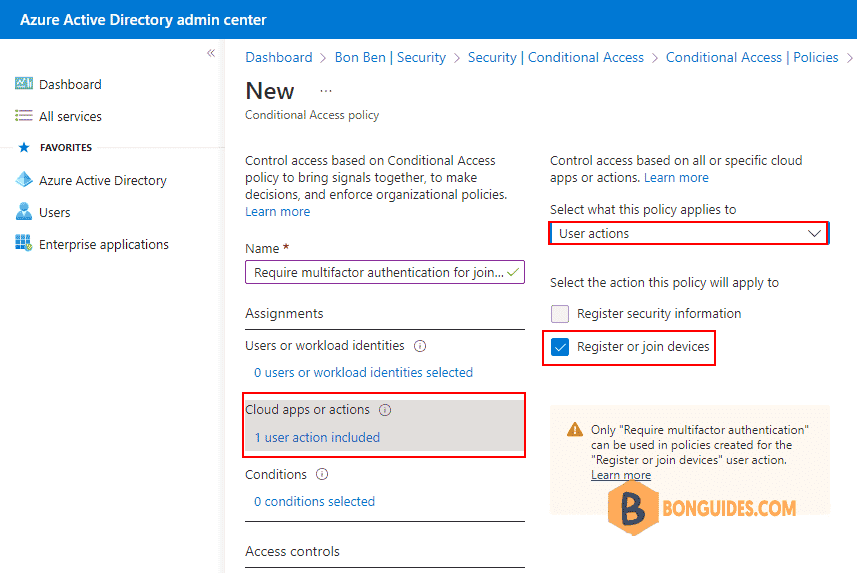Click the 0 conditions selected link
857x573 pixels.
(x=314, y=502)
